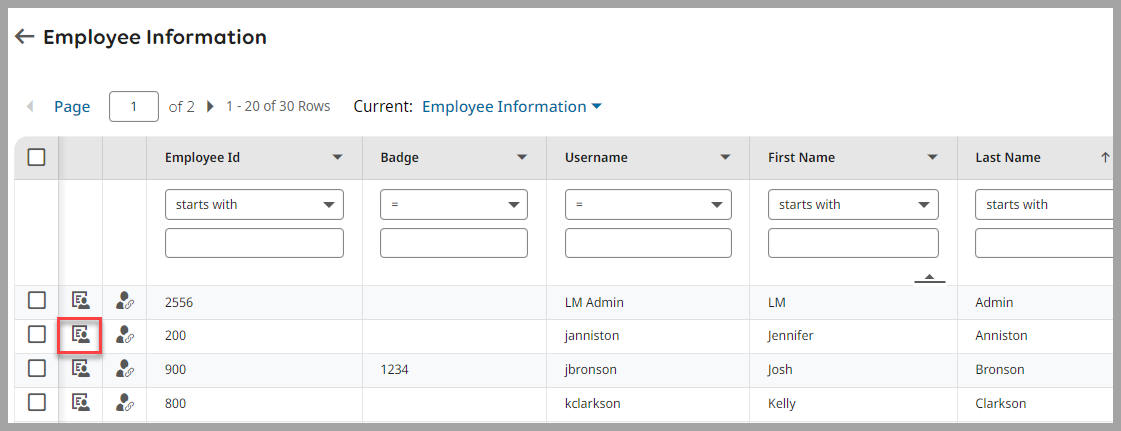
Task: Toggle sort arrow on Last Name column
Action: coord(1105,157)
